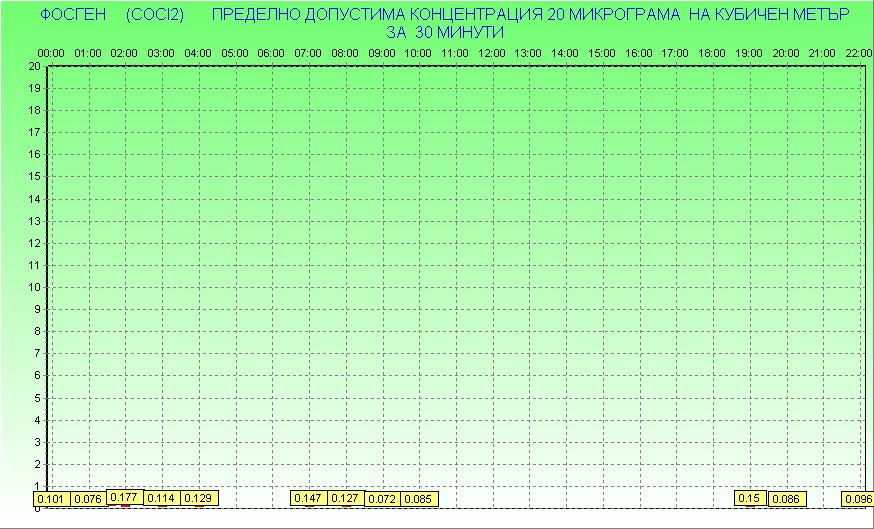The width and height of the screenshot is (874, 529).
Task: Click the 0.177 data label
Action: [124, 497]
